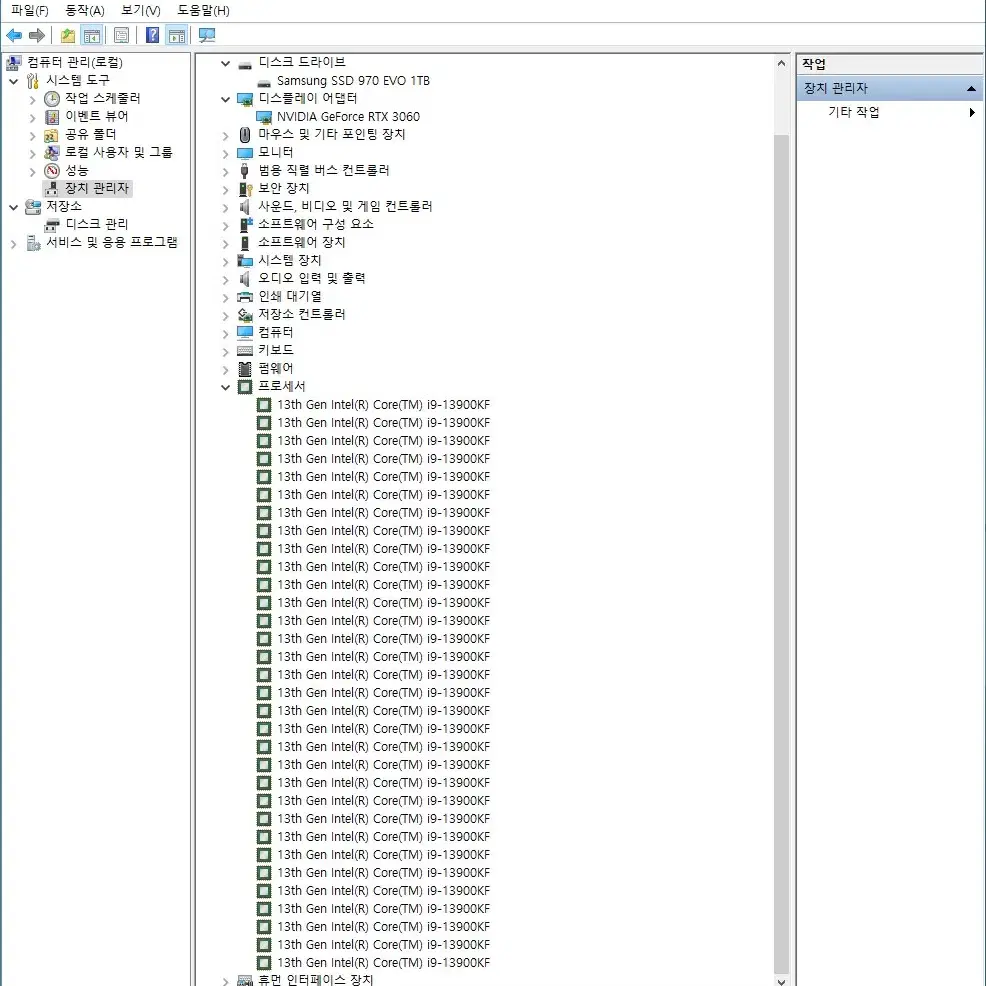Select 소프트웨어 장치 category label
The height and width of the screenshot is (986, 986).
point(301,242)
